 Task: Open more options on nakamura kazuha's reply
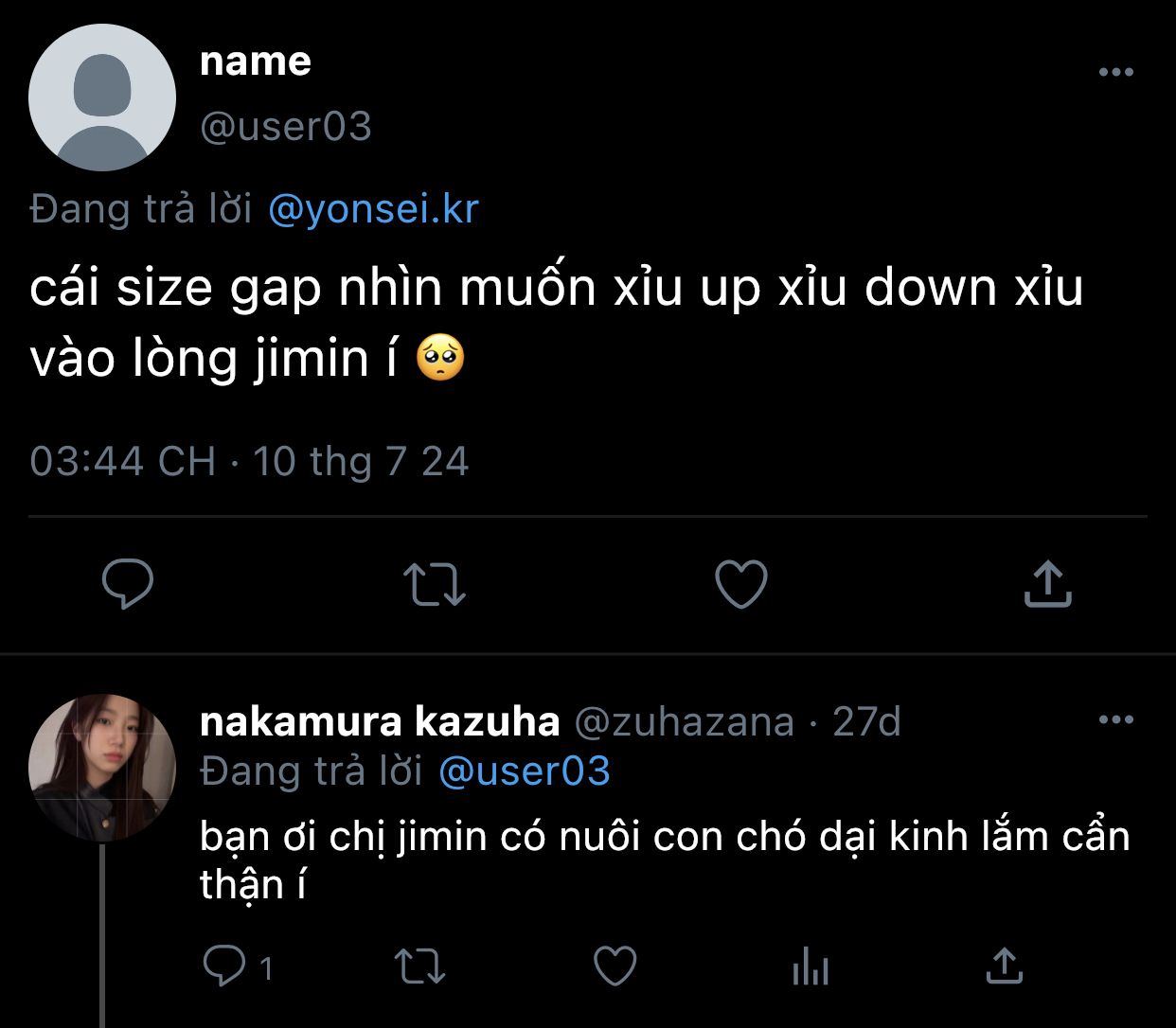click(1115, 720)
